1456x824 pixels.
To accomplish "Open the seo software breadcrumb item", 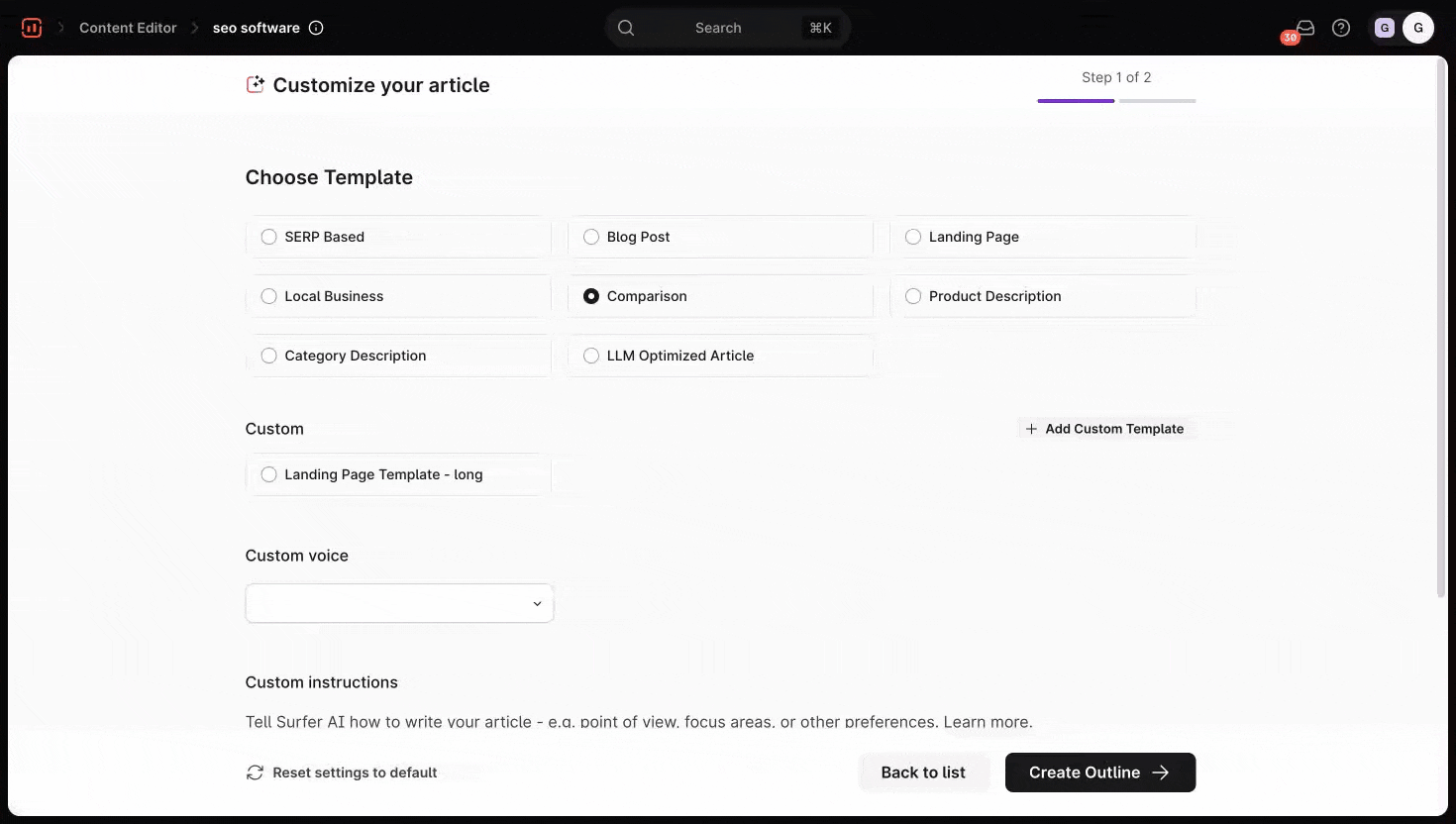I will click(x=256, y=28).
